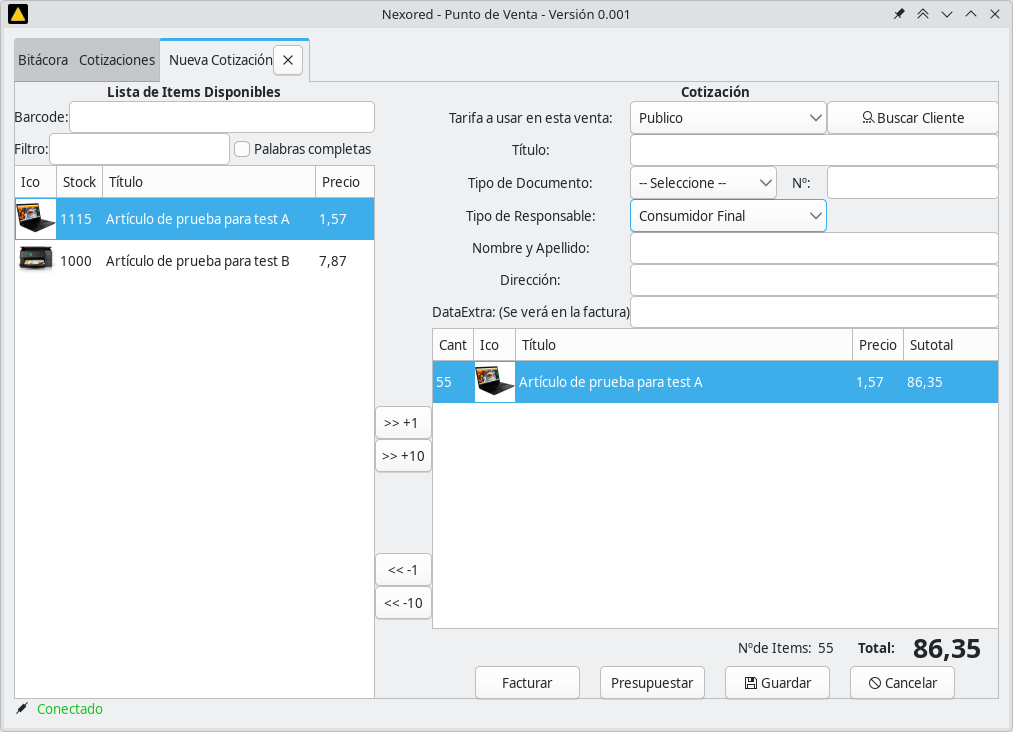Enable the Palabras completas checkbox
Viewport: 1013px width, 732px height.
242,149
